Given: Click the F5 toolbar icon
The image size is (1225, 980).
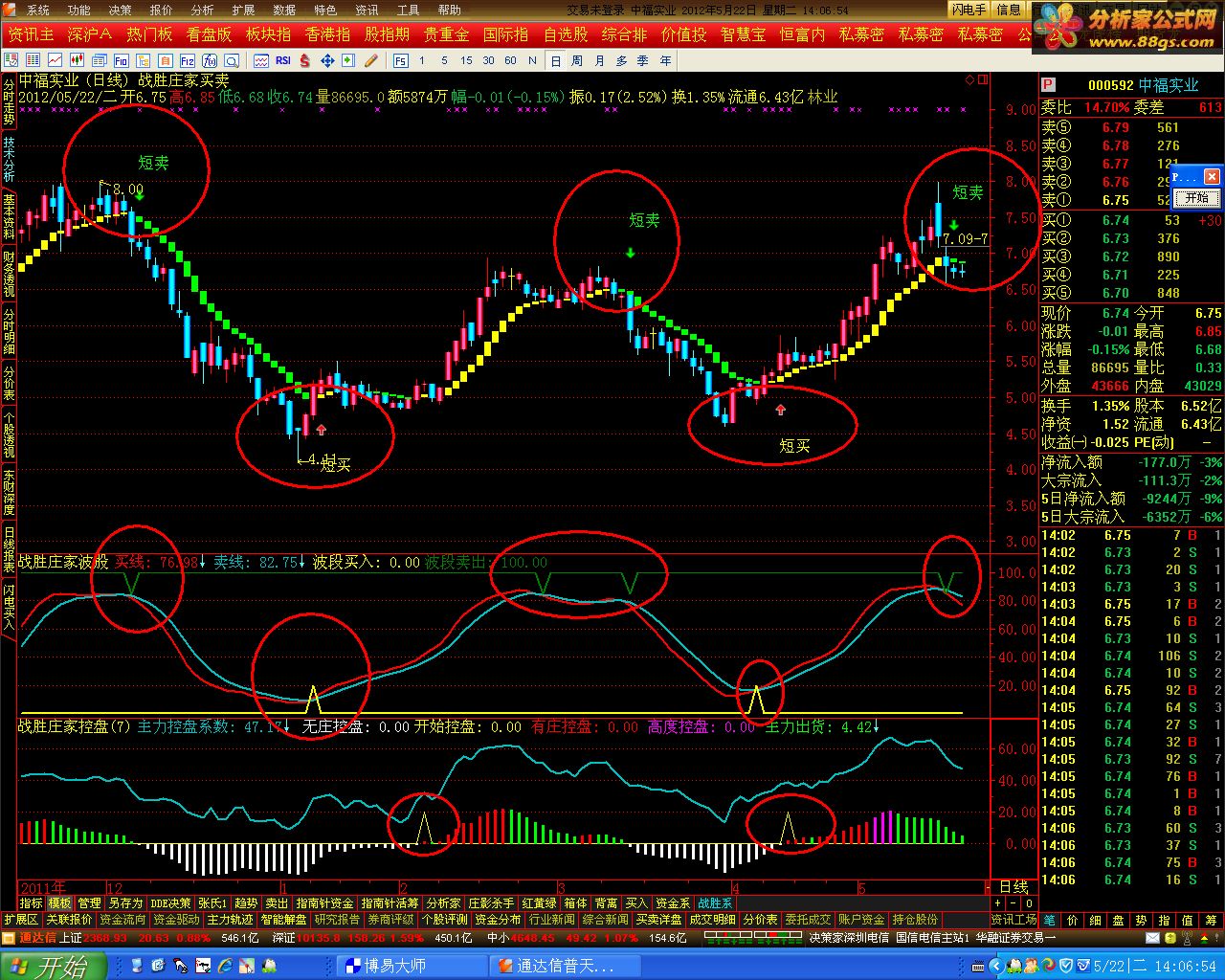Looking at the screenshot, I should pyautogui.click(x=400, y=60).
